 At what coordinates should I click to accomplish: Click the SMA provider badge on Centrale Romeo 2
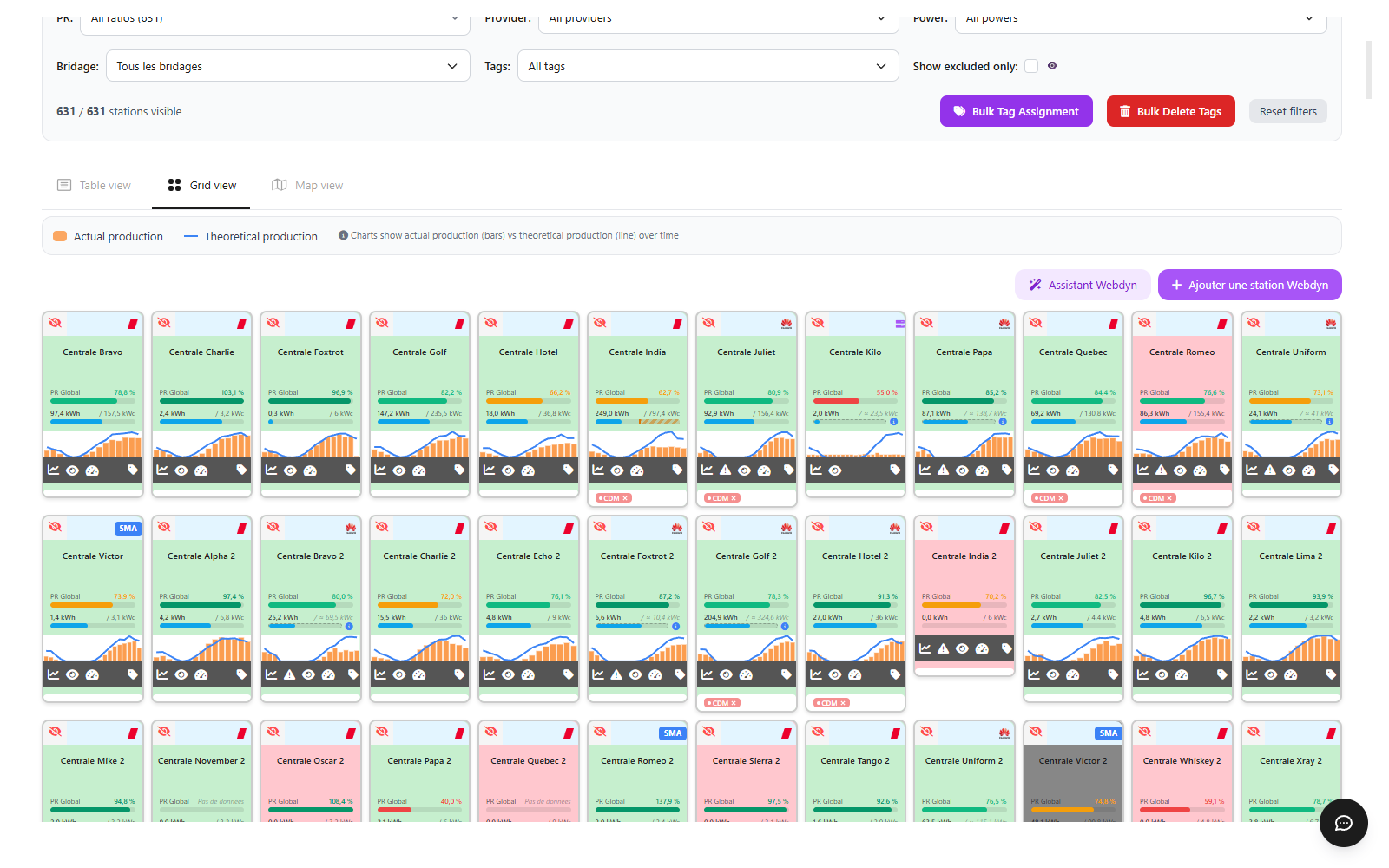click(673, 733)
